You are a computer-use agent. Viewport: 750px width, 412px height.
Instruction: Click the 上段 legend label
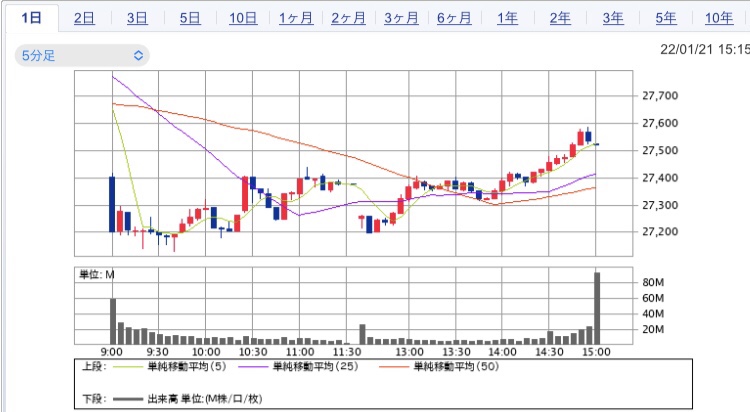point(94,367)
